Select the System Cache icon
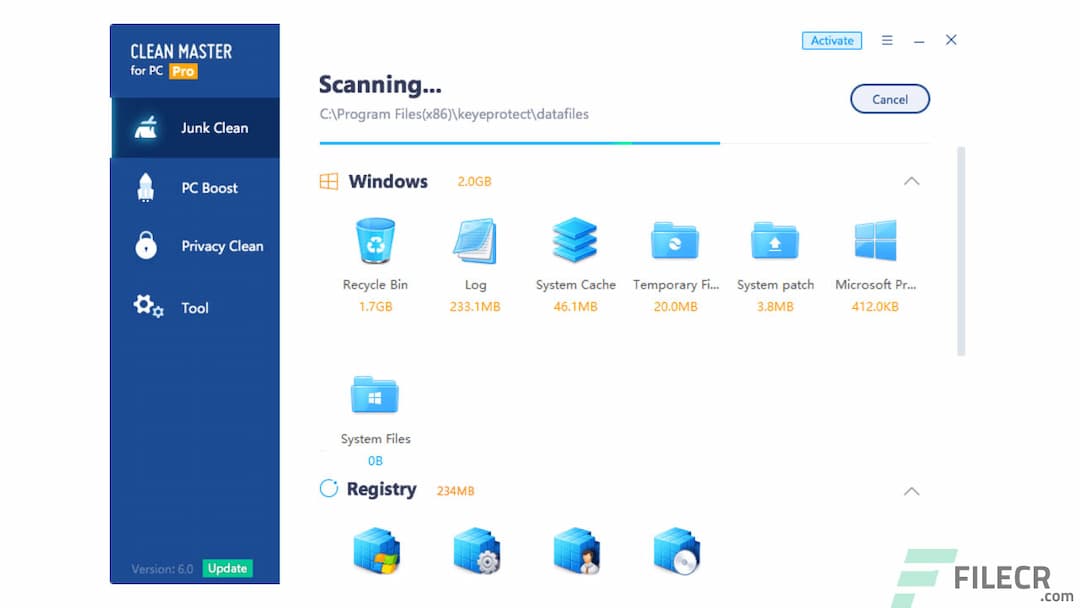 click(x=575, y=240)
